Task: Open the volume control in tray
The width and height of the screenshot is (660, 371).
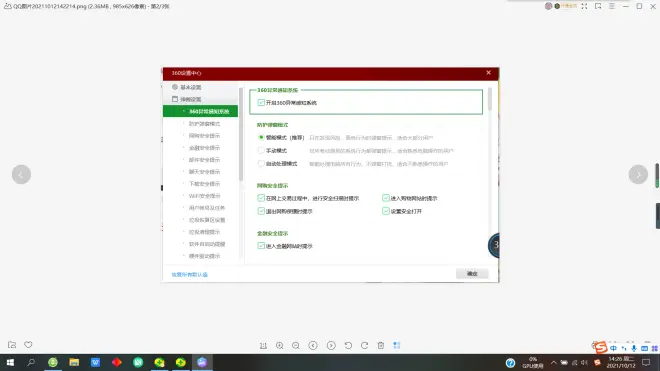Action: [x=584, y=363]
